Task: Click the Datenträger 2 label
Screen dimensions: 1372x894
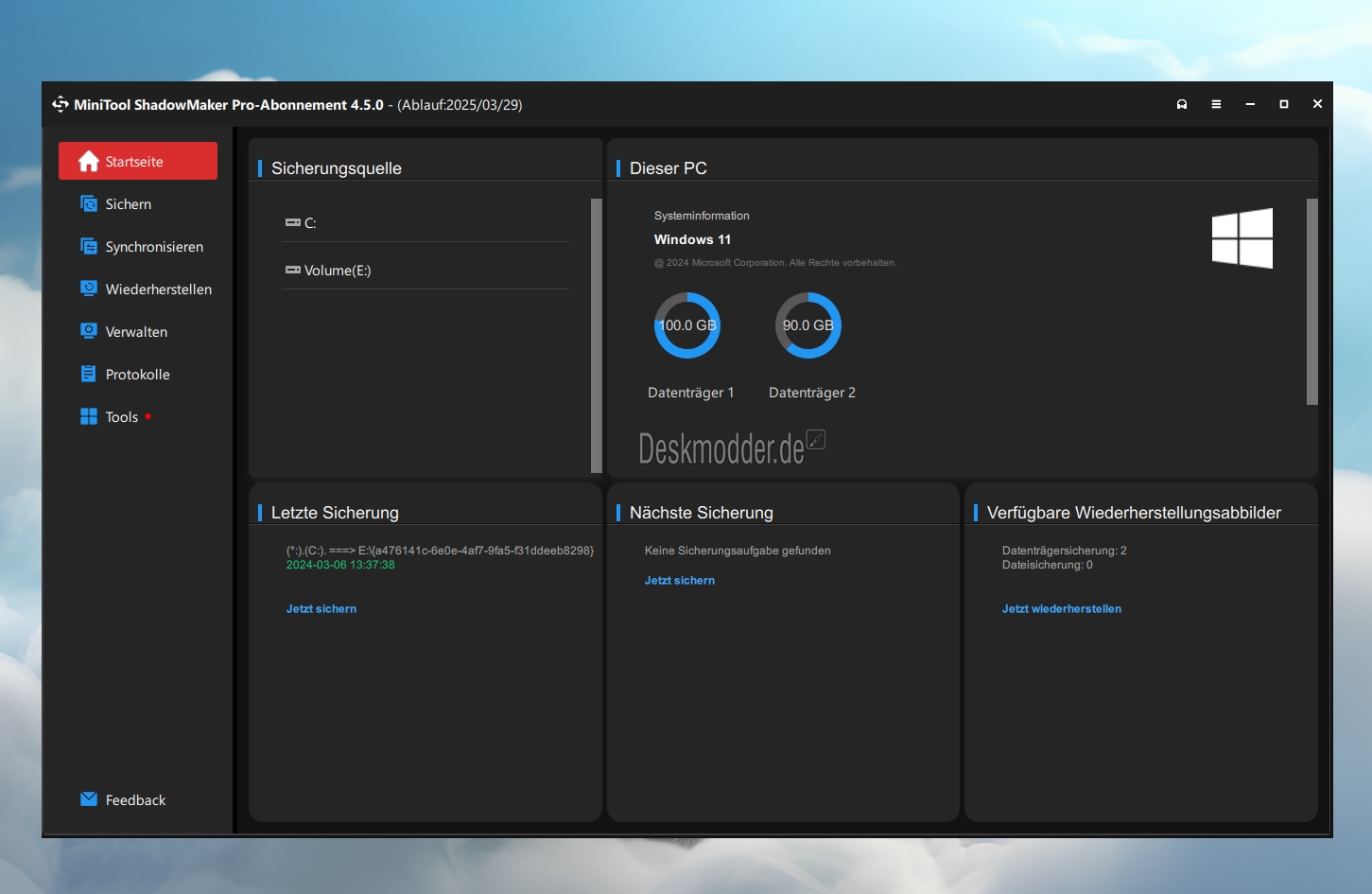Action: point(812,393)
